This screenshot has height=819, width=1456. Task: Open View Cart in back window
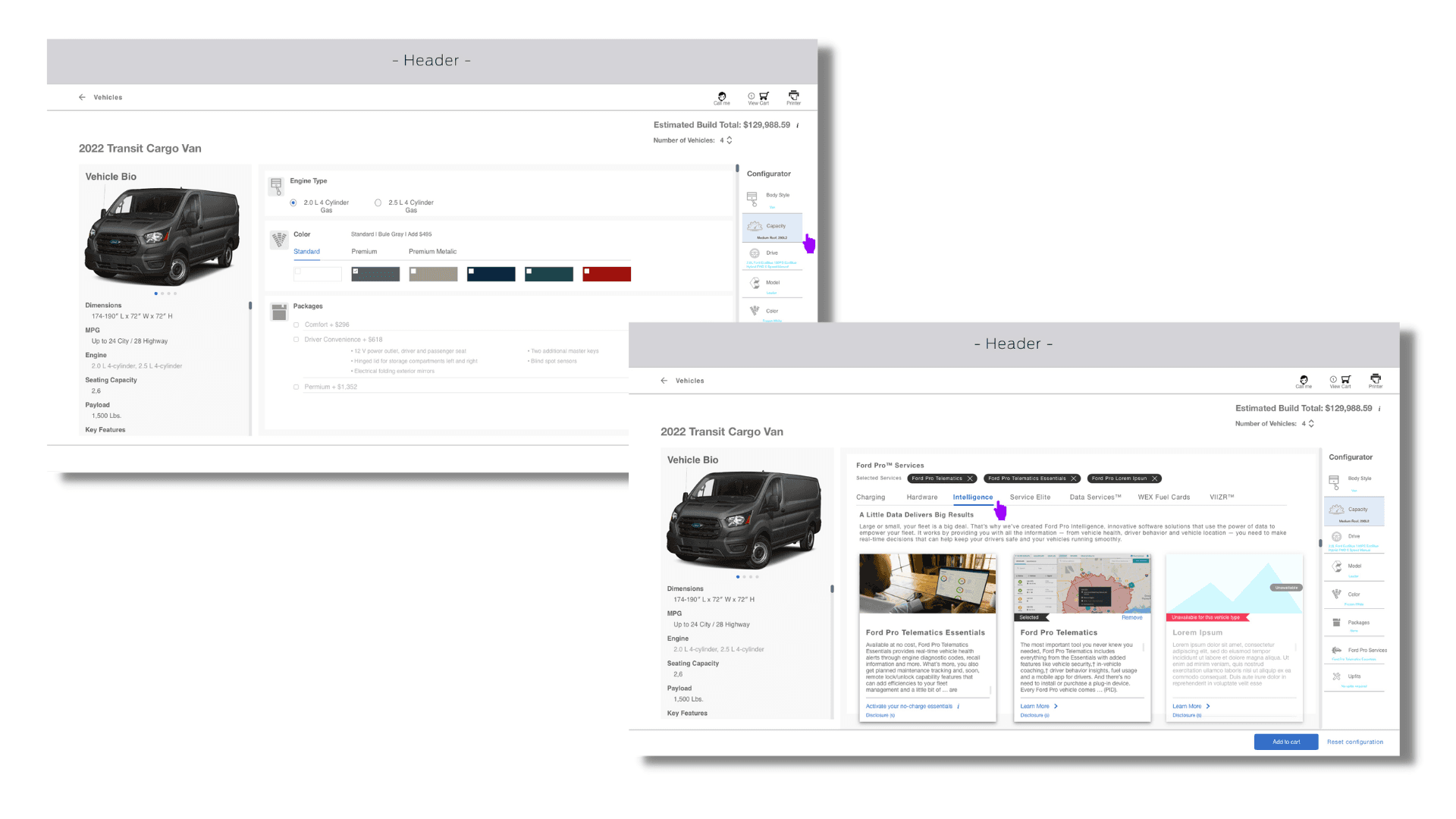click(x=758, y=97)
